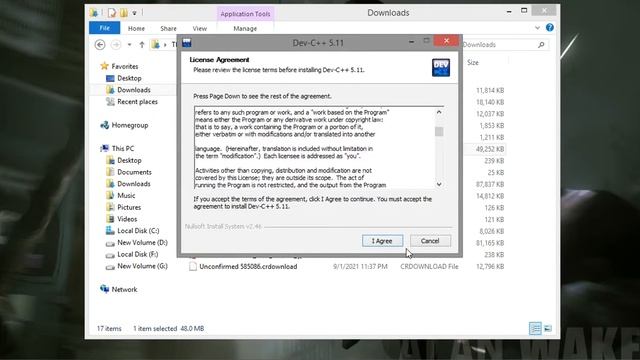Screen dimensions: 640x360
Task: Click the Music folder icon
Action: pyautogui.click(x=110, y=196)
